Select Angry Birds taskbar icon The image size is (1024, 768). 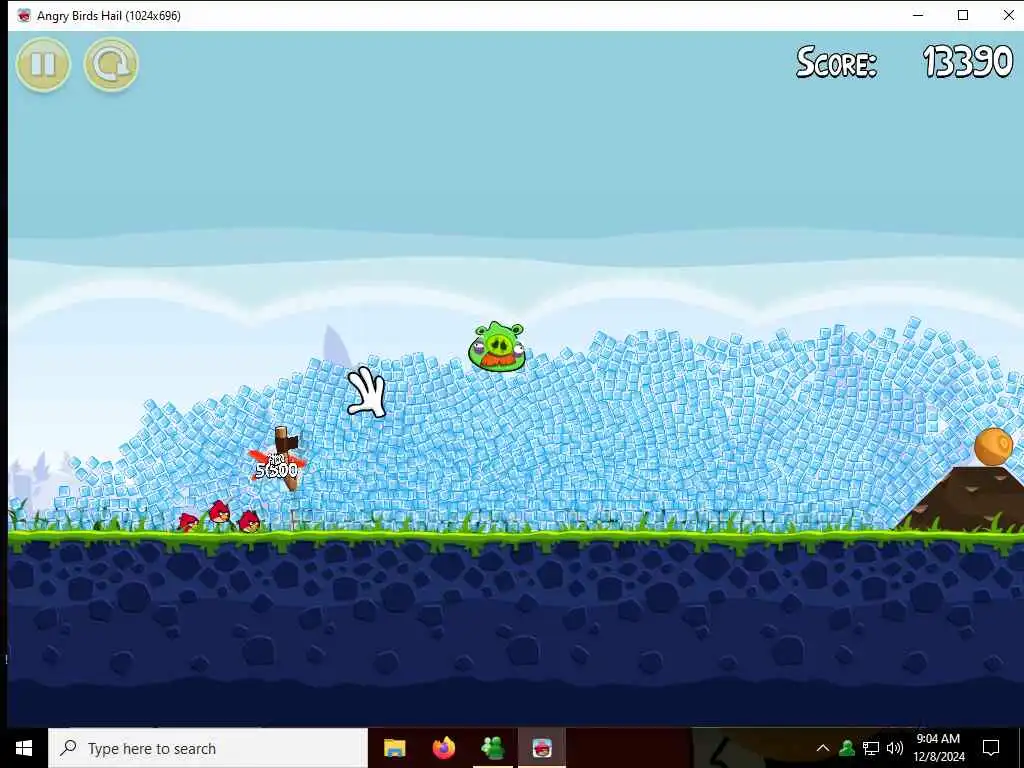542,748
